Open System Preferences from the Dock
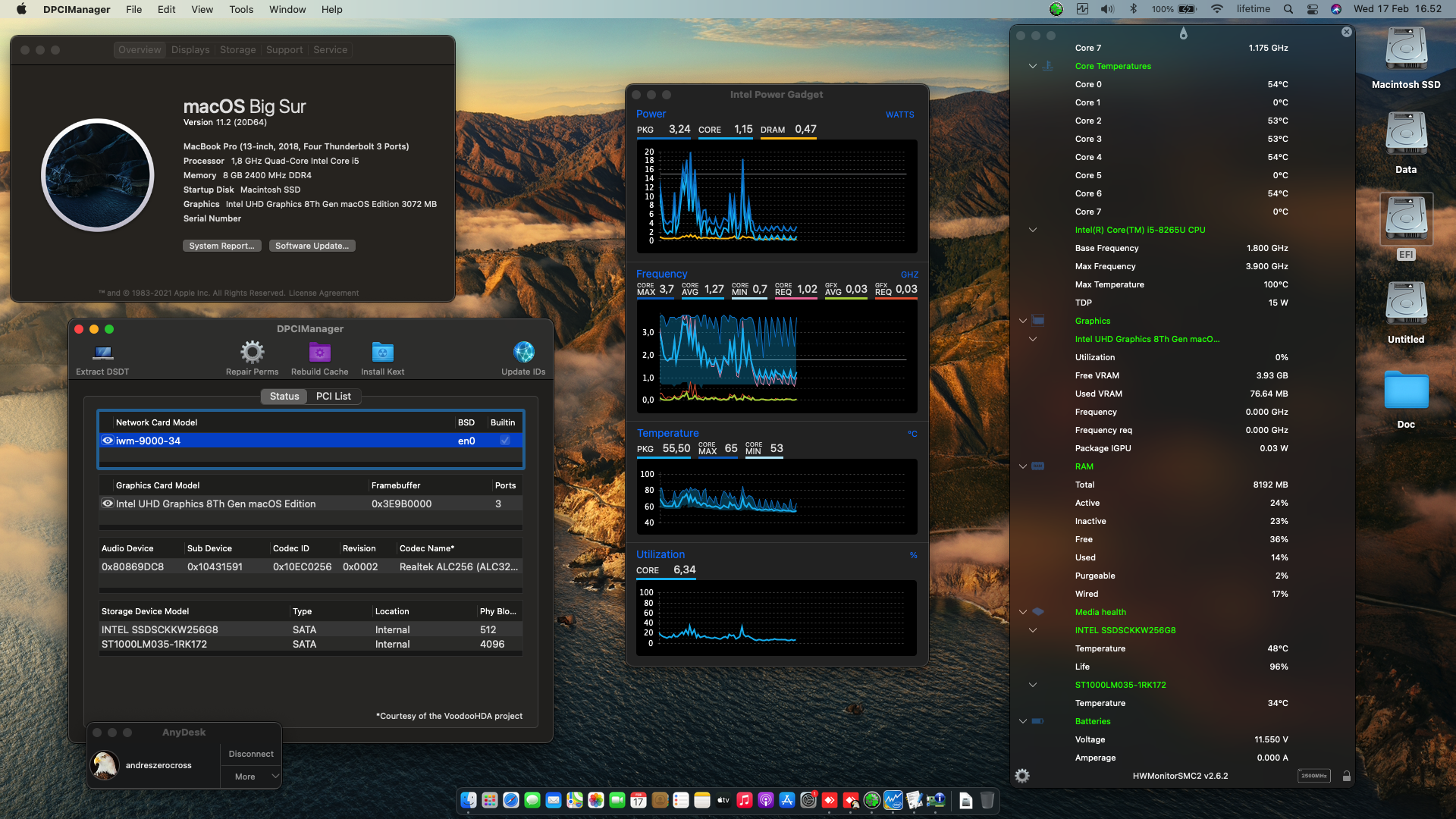1456x819 pixels. point(808,800)
